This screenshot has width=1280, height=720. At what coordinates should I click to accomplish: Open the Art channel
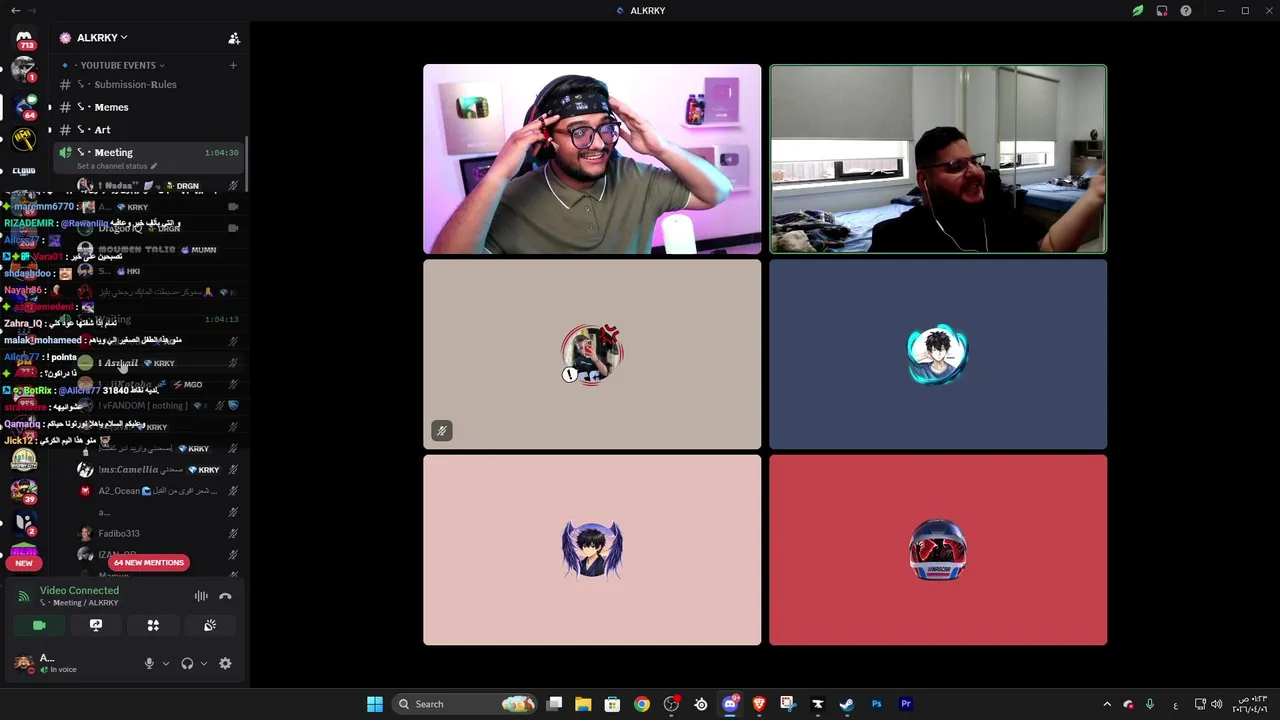click(147, 130)
